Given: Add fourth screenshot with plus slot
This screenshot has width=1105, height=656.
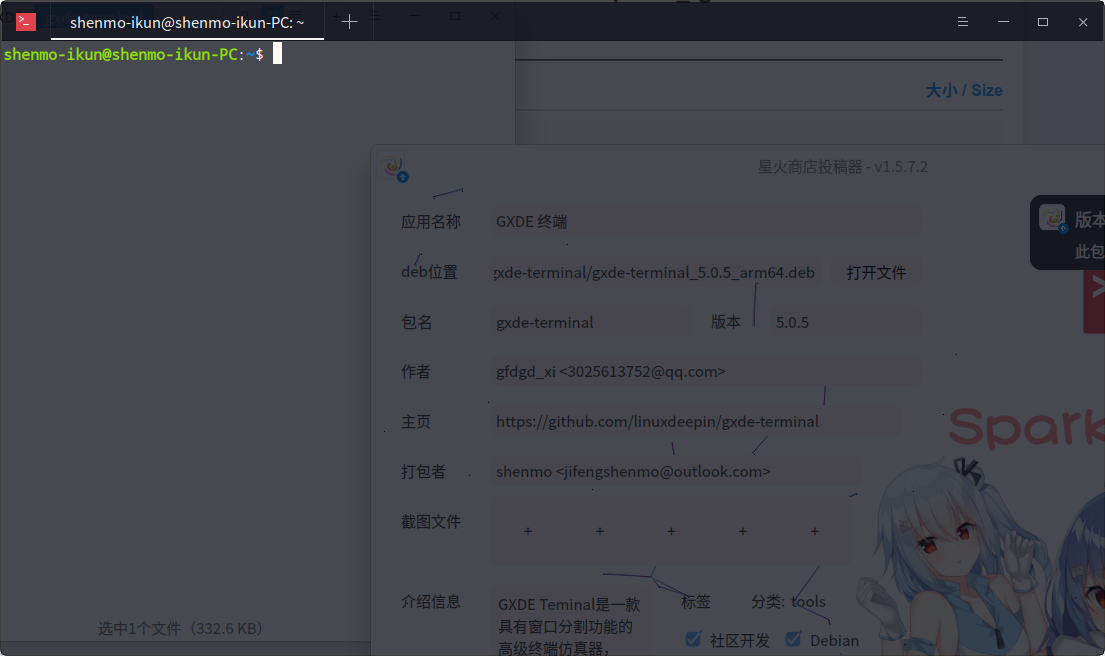Looking at the screenshot, I should pos(743,531).
